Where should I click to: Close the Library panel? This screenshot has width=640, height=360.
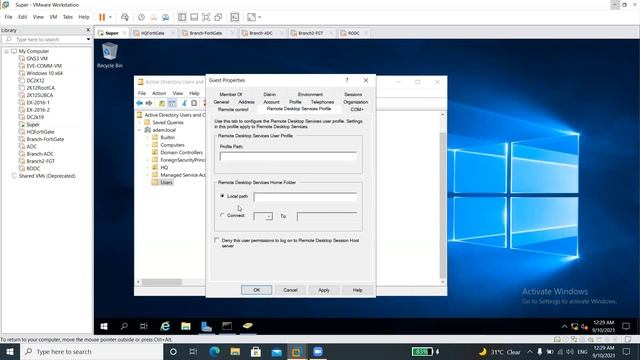(88, 30)
